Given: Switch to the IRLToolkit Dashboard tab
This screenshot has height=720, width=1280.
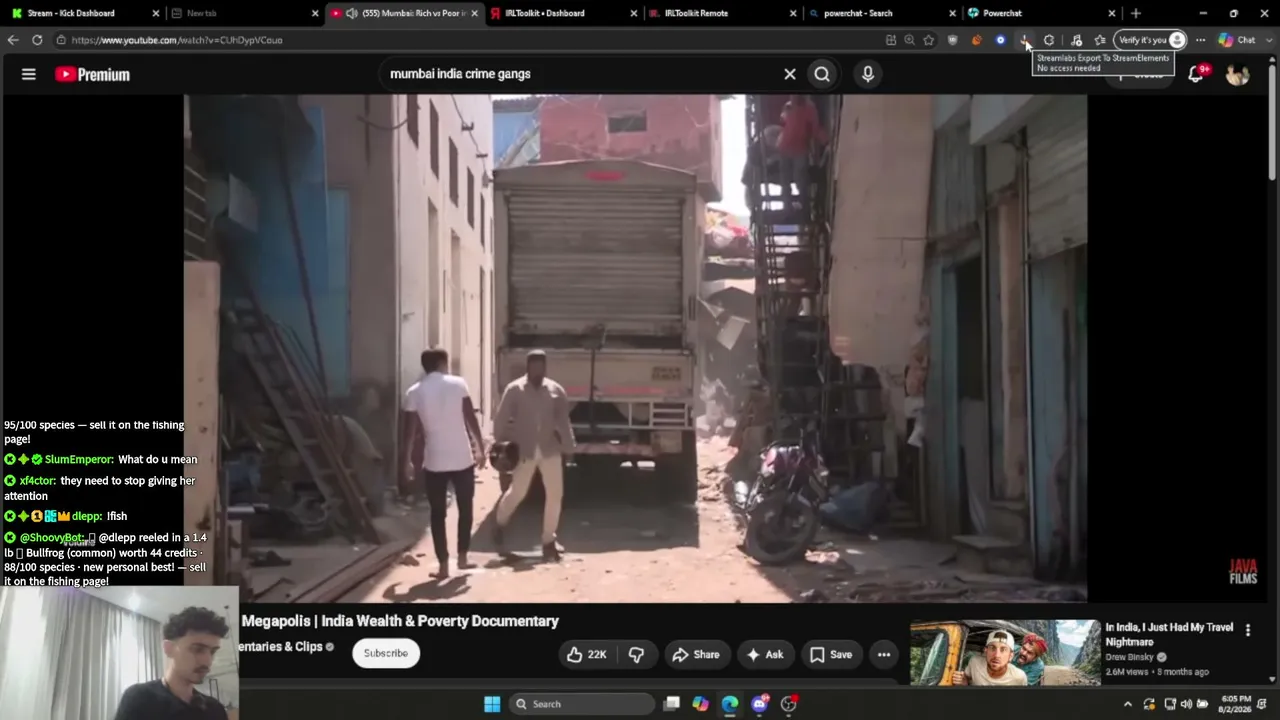Looking at the screenshot, I should point(563,13).
